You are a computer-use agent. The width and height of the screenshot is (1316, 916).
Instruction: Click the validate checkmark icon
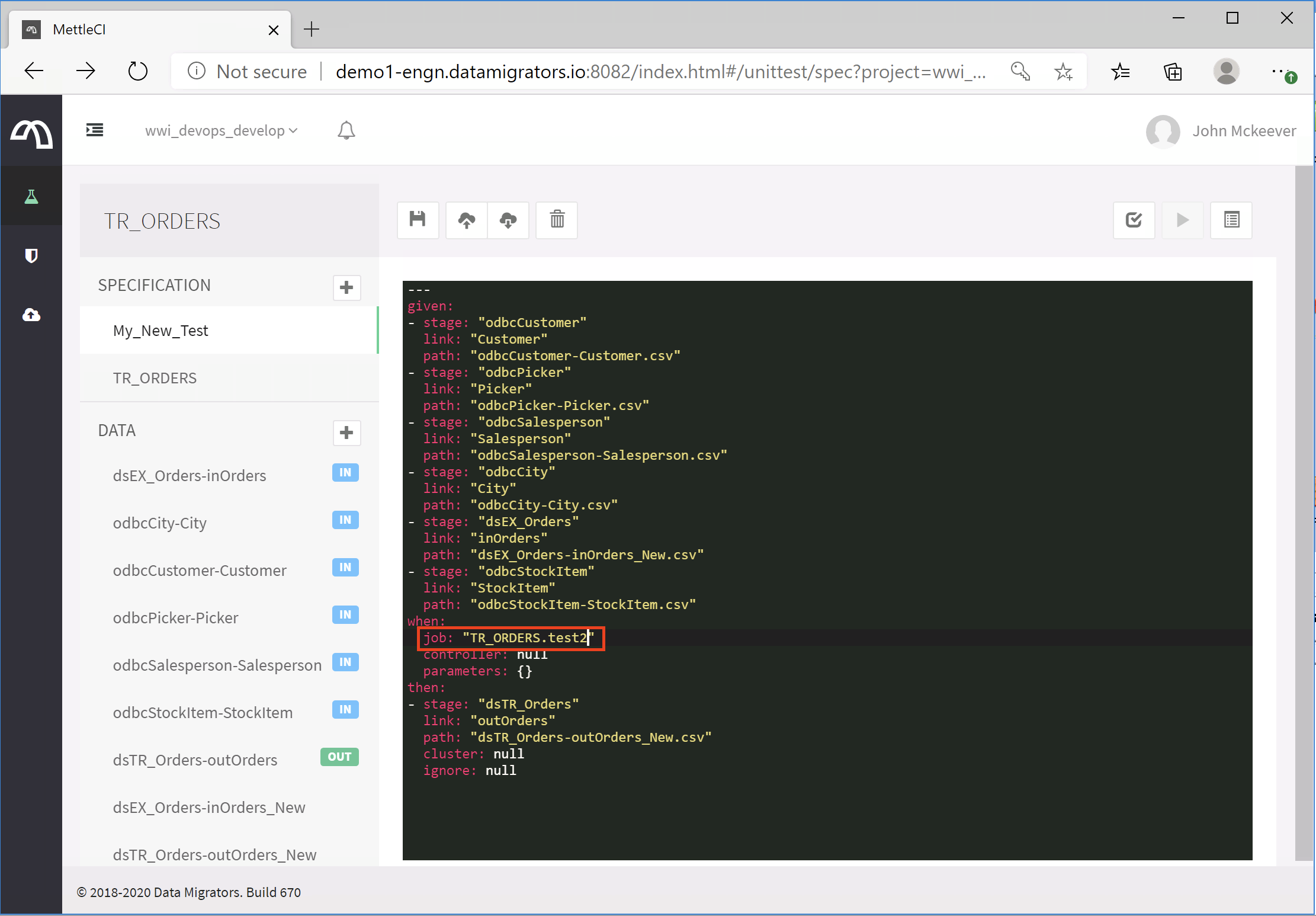pos(1134,220)
